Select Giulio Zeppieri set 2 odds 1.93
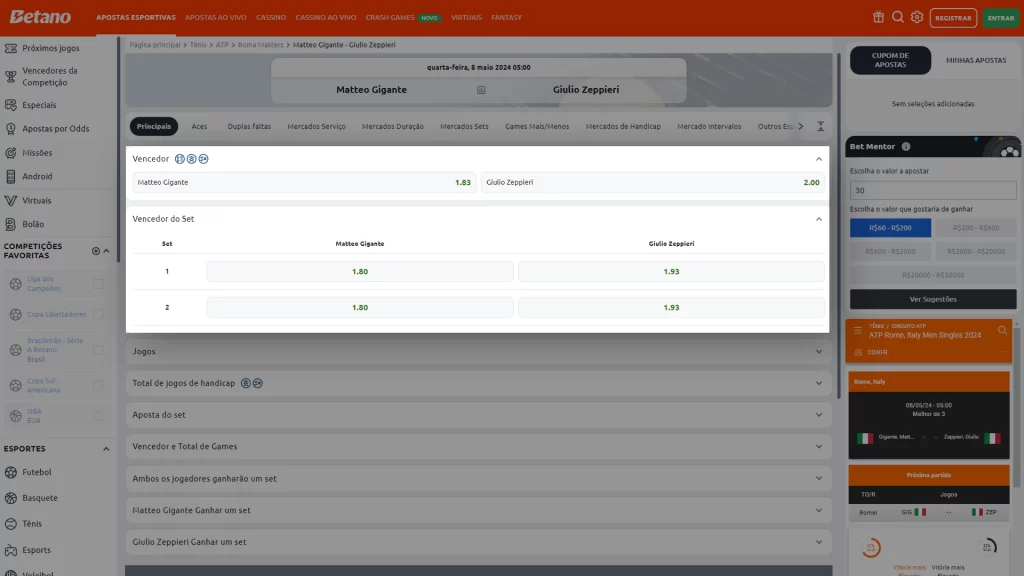The width and height of the screenshot is (1024, 576). pyautogui.click(x=671, y=308)
